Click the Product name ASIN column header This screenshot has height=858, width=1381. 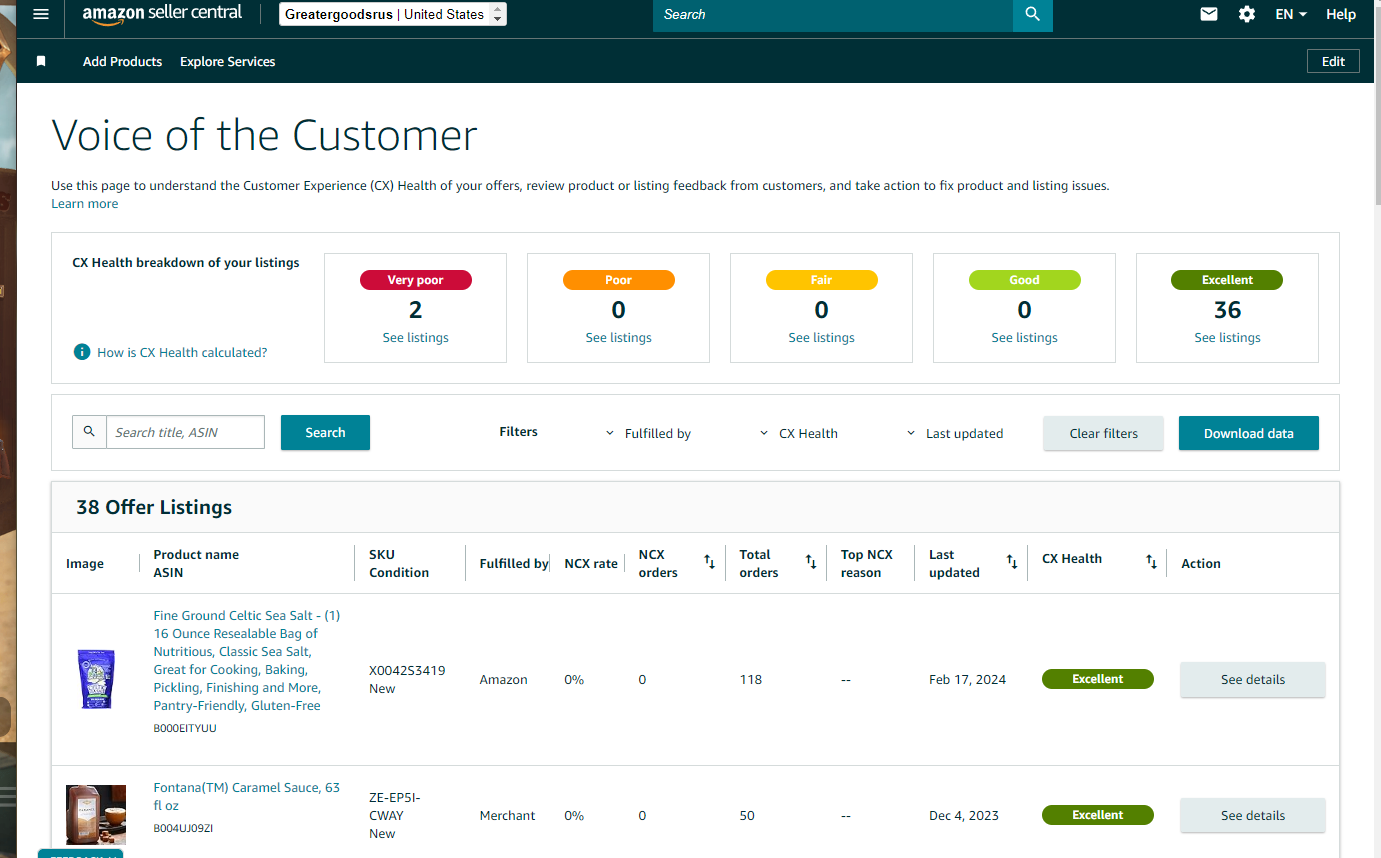(196, 563)
